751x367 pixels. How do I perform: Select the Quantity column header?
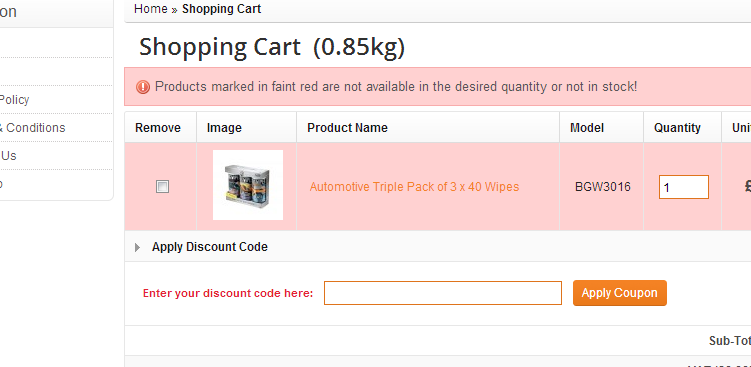coord(677,128)
